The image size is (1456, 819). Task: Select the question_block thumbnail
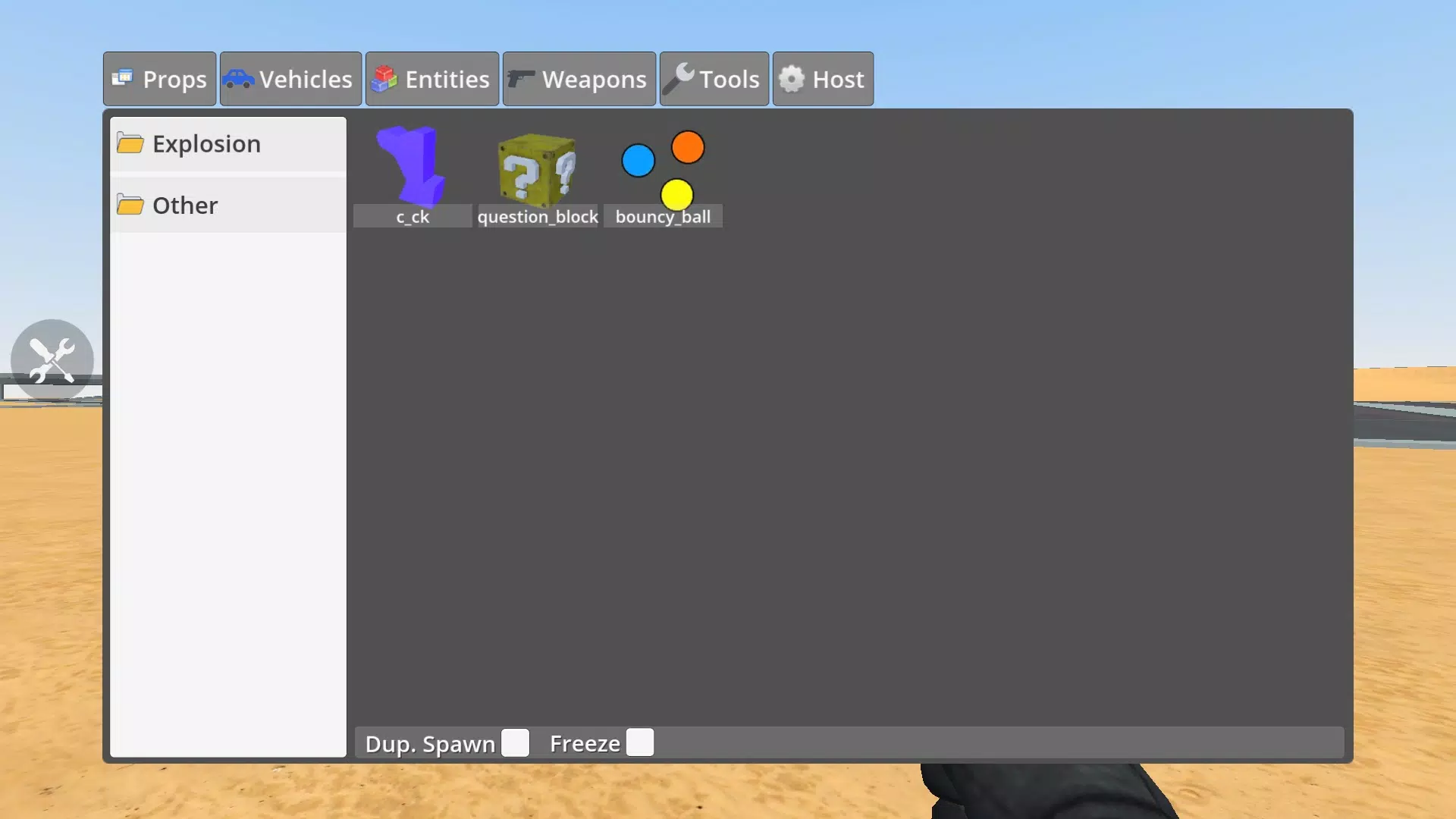(538, 175)
